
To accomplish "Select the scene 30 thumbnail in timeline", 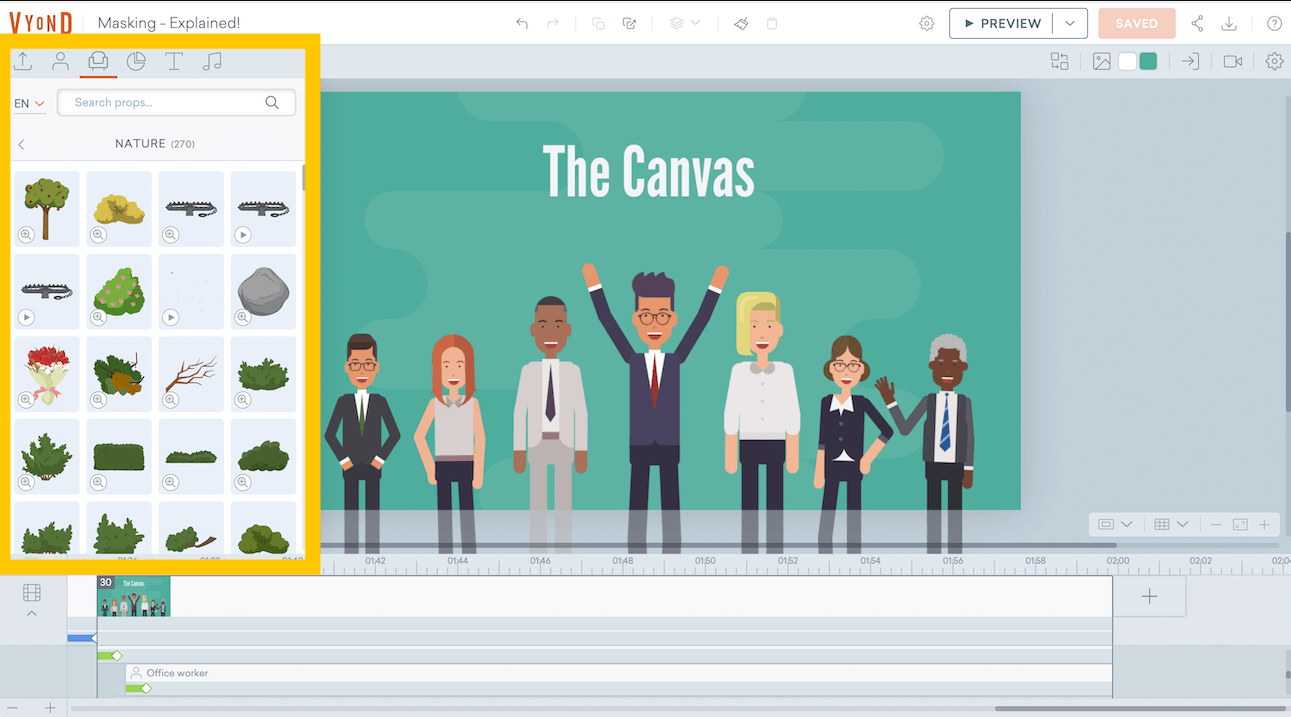I will point(134,596).
